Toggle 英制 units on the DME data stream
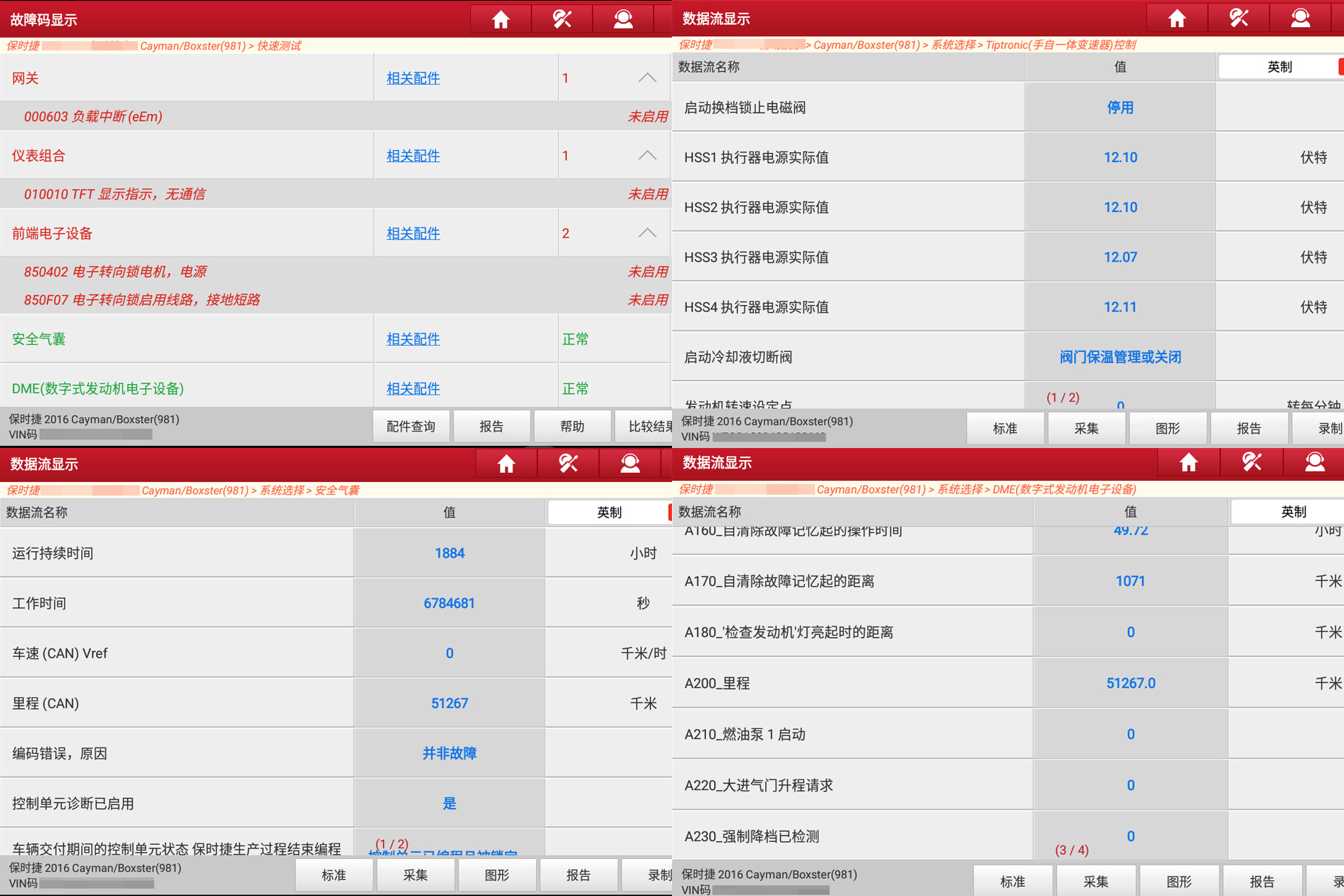Viewport: 1344px width, 896px height. pyautogui.click(x=1294, y=511)
